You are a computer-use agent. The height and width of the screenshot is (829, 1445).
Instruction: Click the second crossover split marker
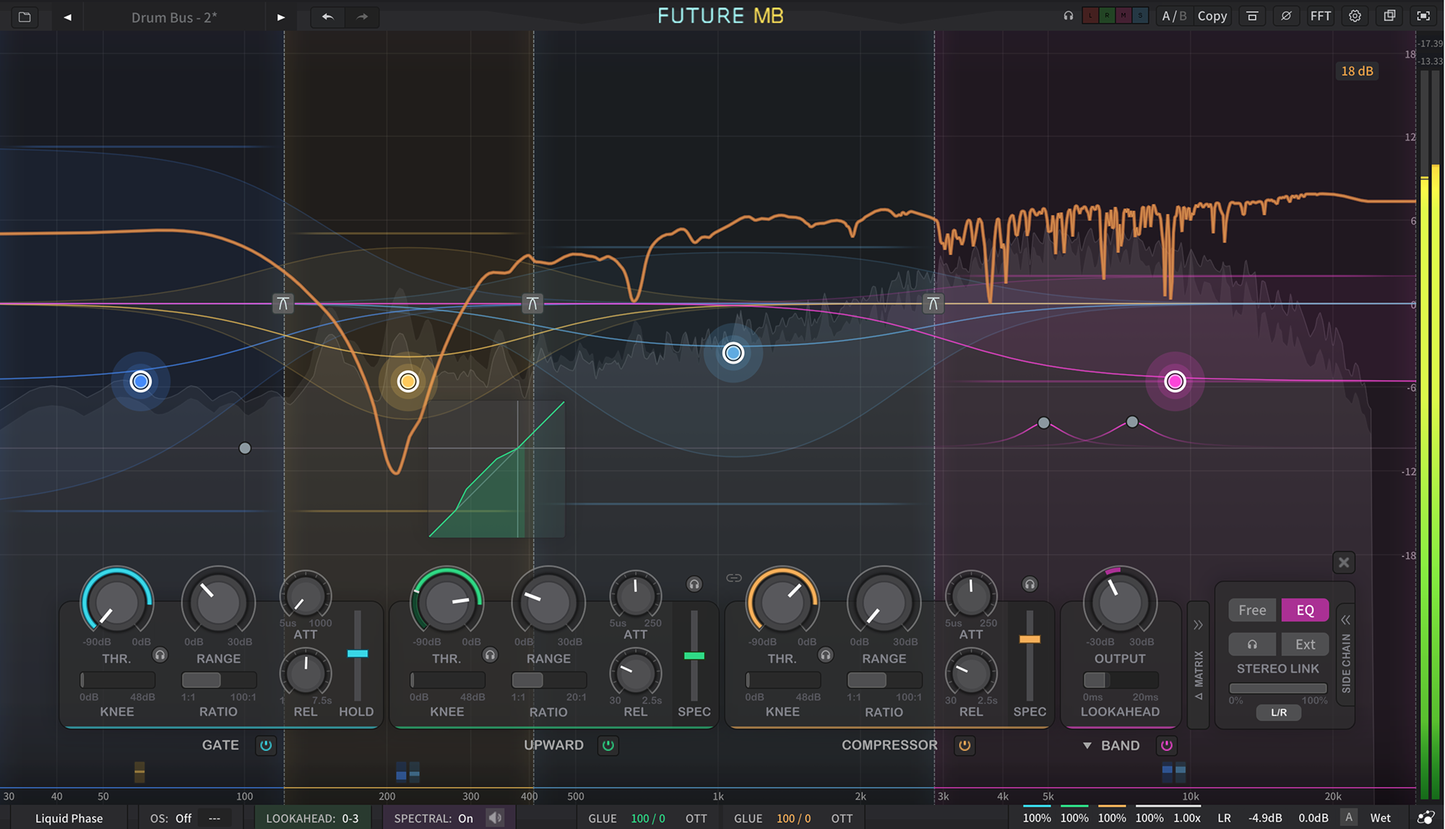click(x=533, y=303)
